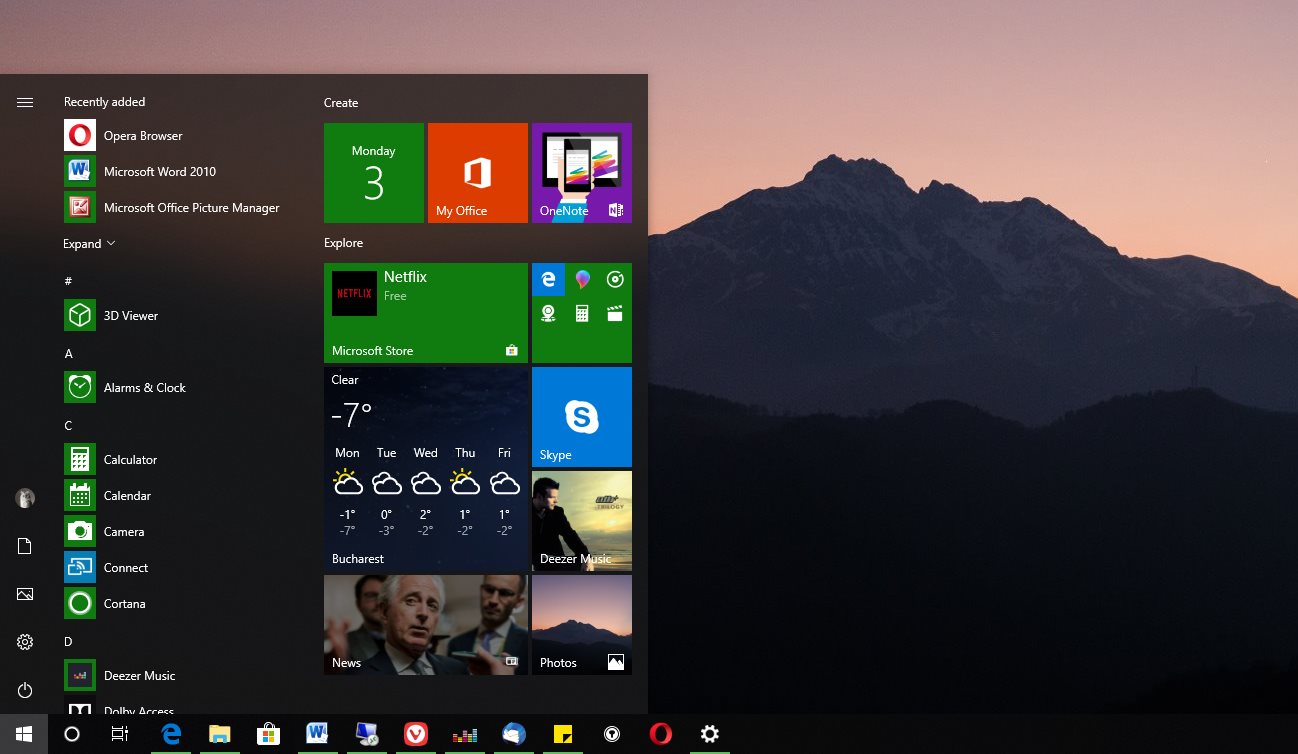Open the Skype tile

(582, 417)
